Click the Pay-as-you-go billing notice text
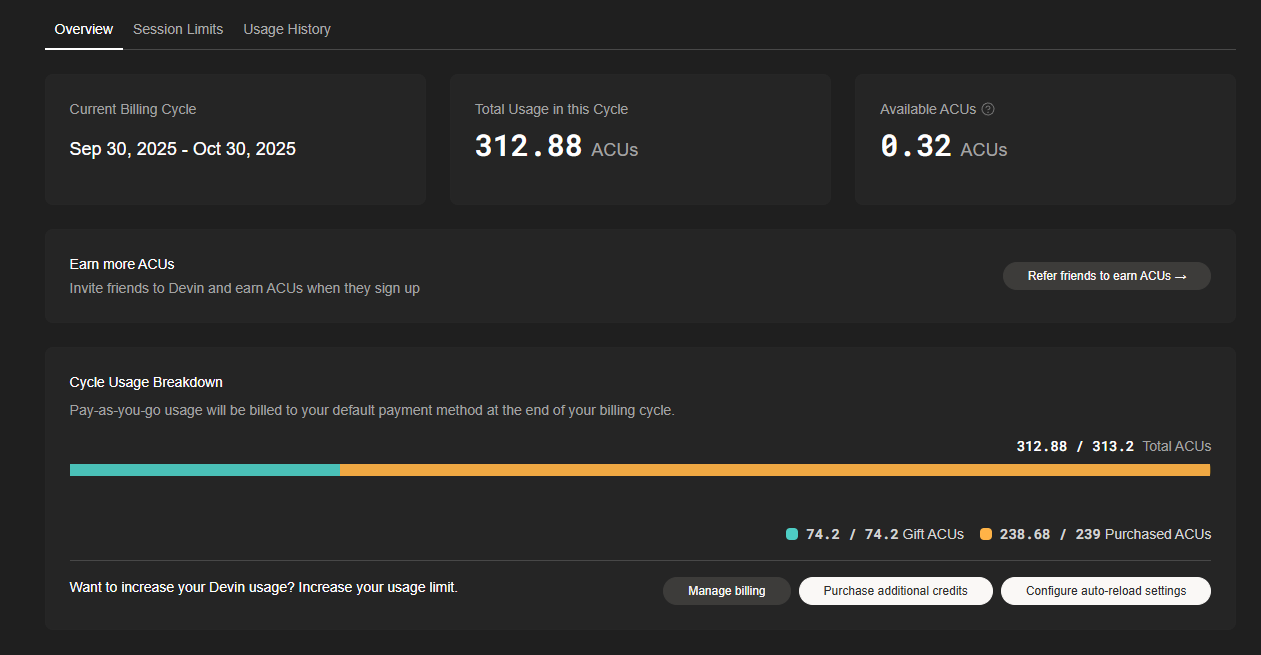 pos(372,410)
